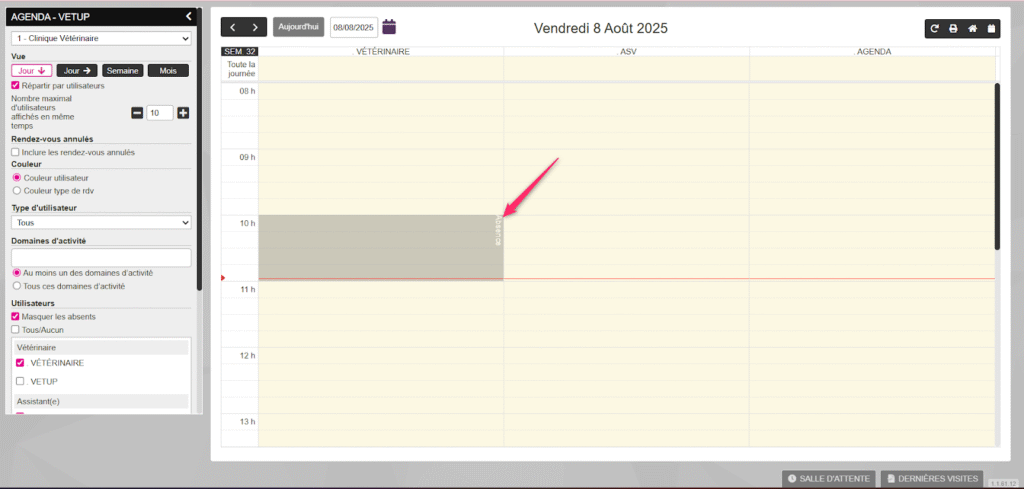This screenshot has height=489, width=1024.
Task: Click the home icon in toolbar
Action: pos(972,28)
